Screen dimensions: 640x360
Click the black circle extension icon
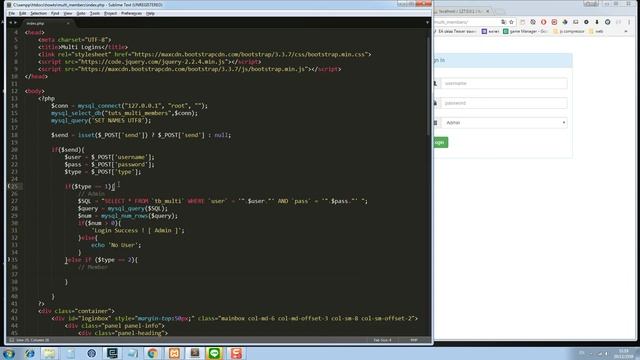pos(586,22)
